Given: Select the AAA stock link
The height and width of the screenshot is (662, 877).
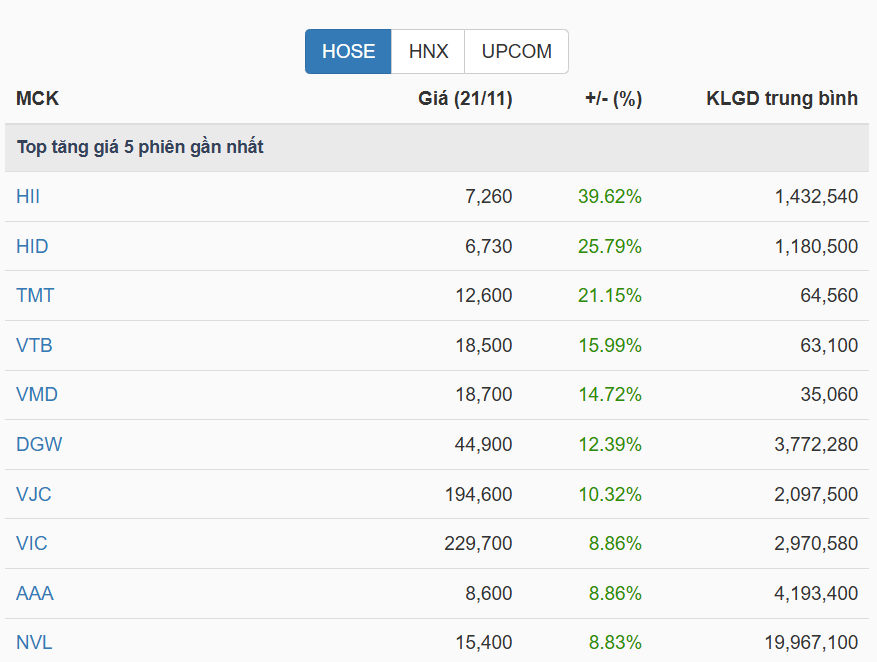Looking at the screenshot, I should [x=35, y=593].
